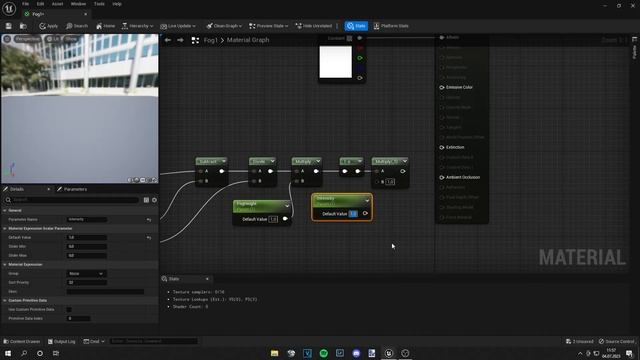Close the Fog1 asset tab
Screen dimensions: 640x360
pyautogui.click(x=85, y=14)
